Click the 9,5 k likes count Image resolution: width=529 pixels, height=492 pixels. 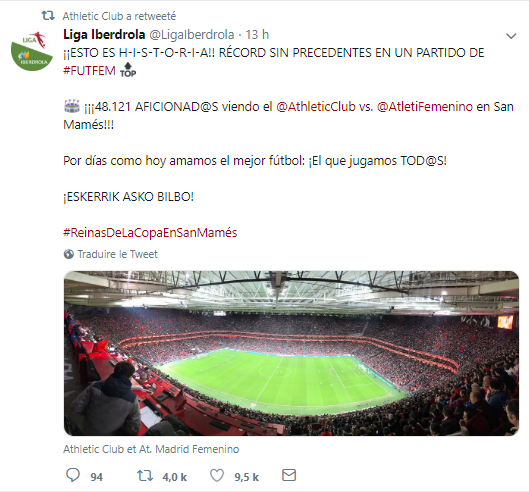click(x=247, y=477)
